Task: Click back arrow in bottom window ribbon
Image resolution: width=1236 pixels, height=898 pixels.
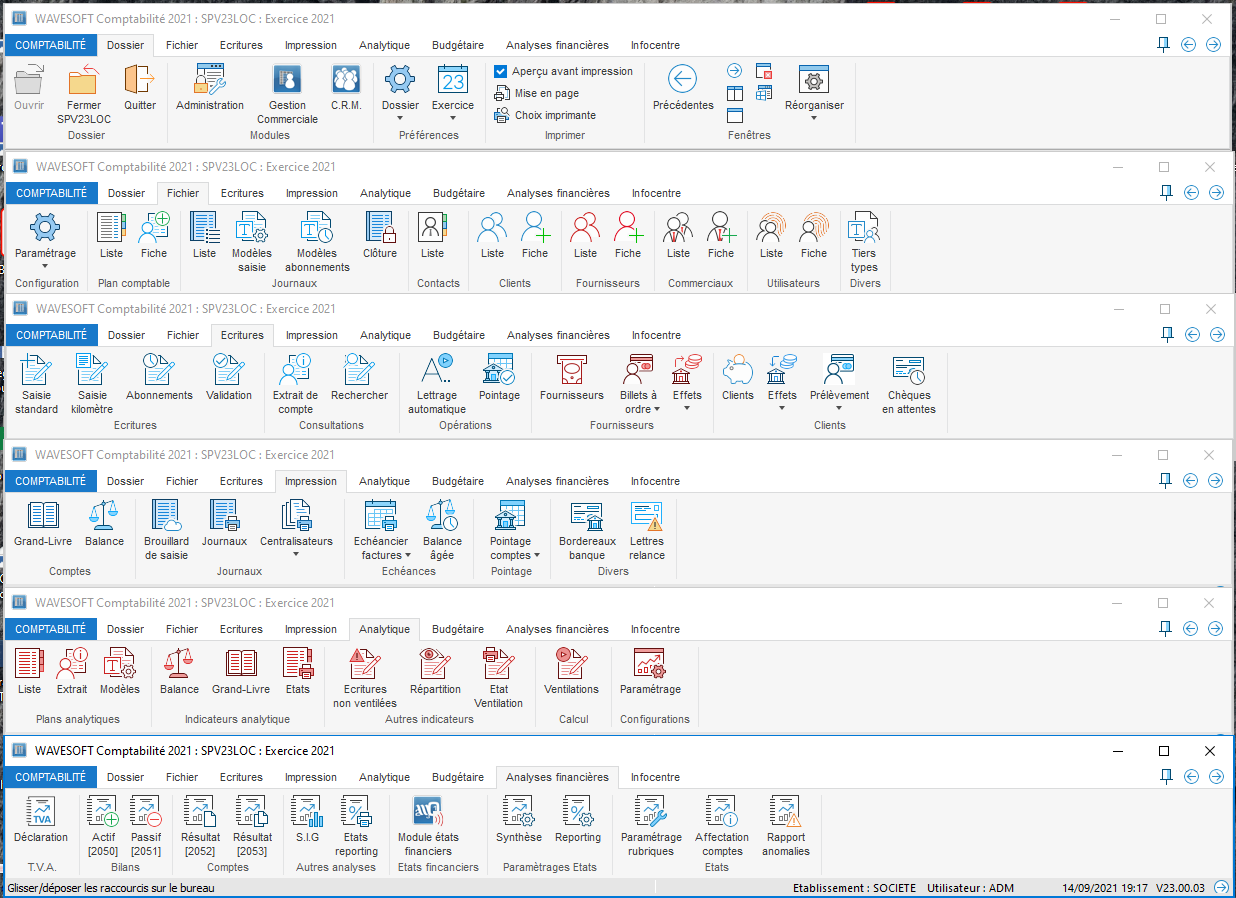Action: [1189, 776]
